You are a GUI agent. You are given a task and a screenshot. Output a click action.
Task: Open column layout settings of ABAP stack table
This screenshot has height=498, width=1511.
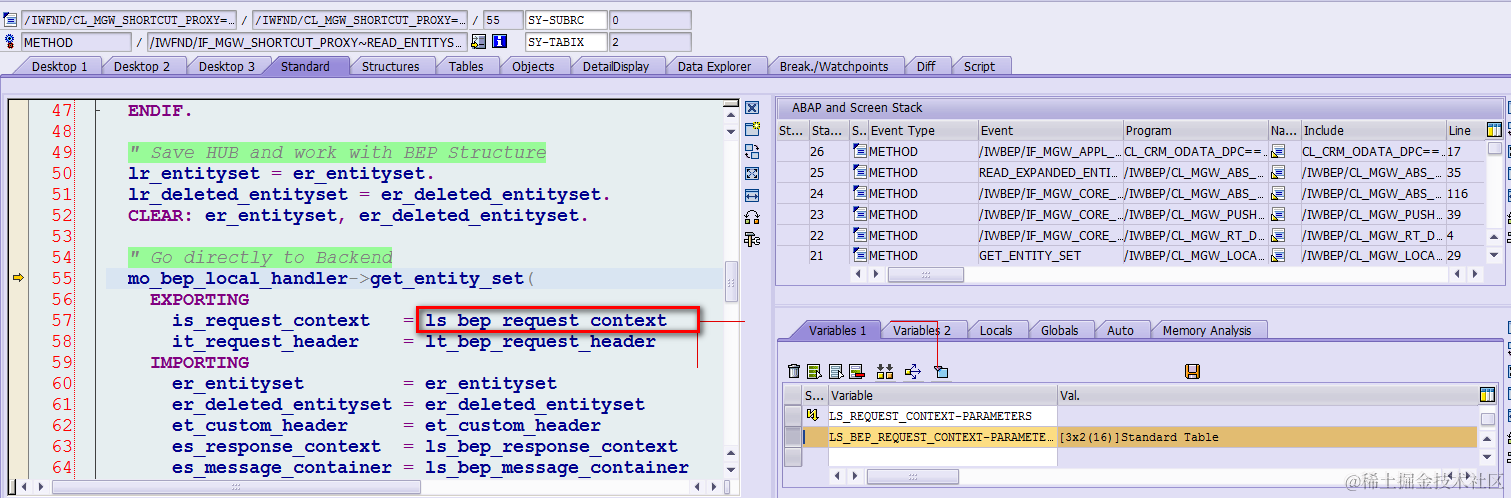tap(1494, 130)
